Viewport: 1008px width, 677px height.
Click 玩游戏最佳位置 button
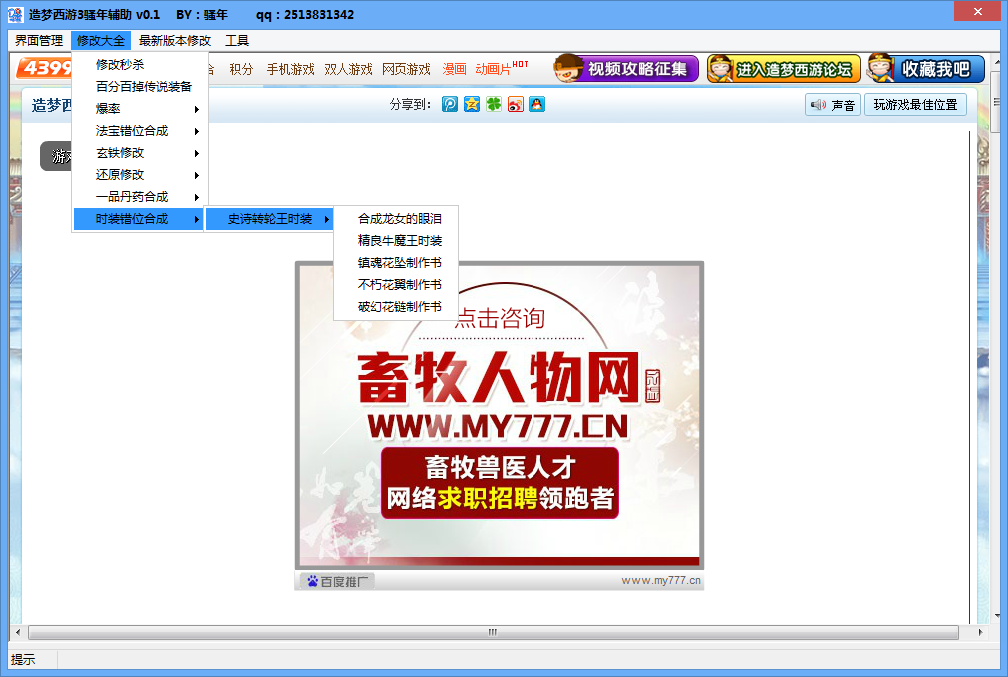click(x=915, y=105)
